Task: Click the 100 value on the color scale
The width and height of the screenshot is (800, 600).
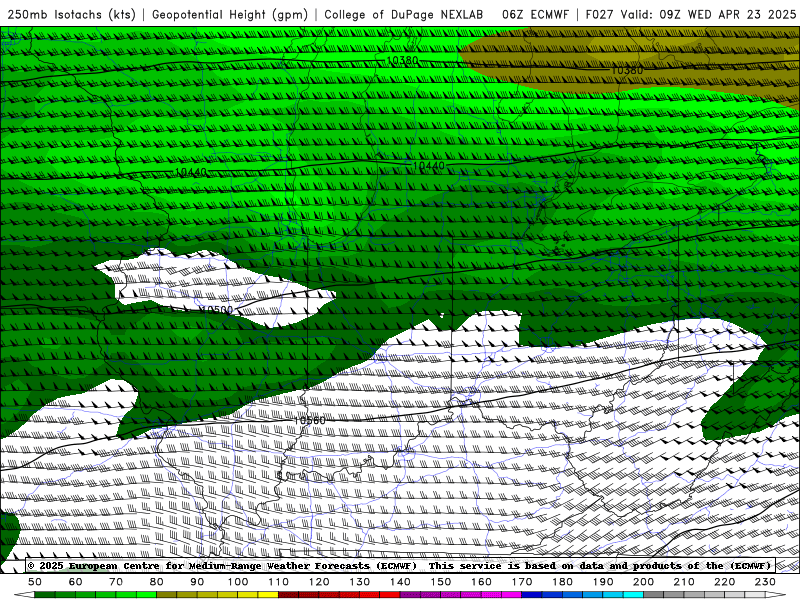Action: tap(238, 582)
